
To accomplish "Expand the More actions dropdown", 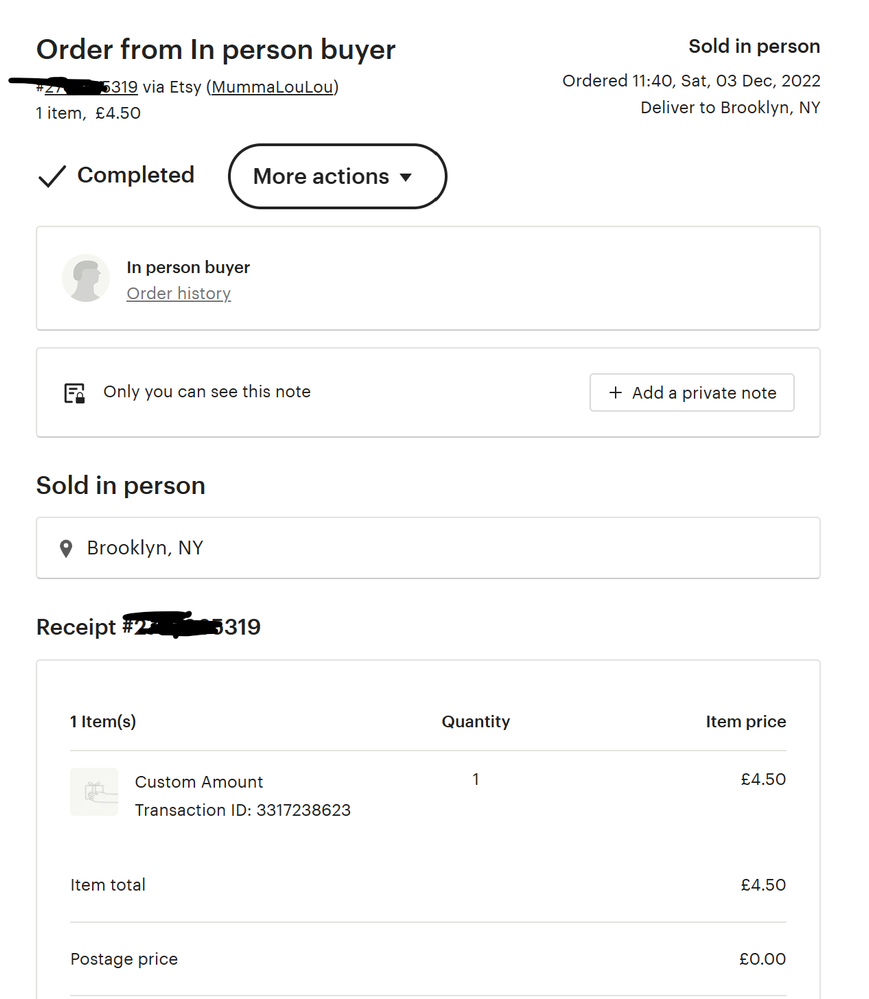I will (x=337, y=176).
